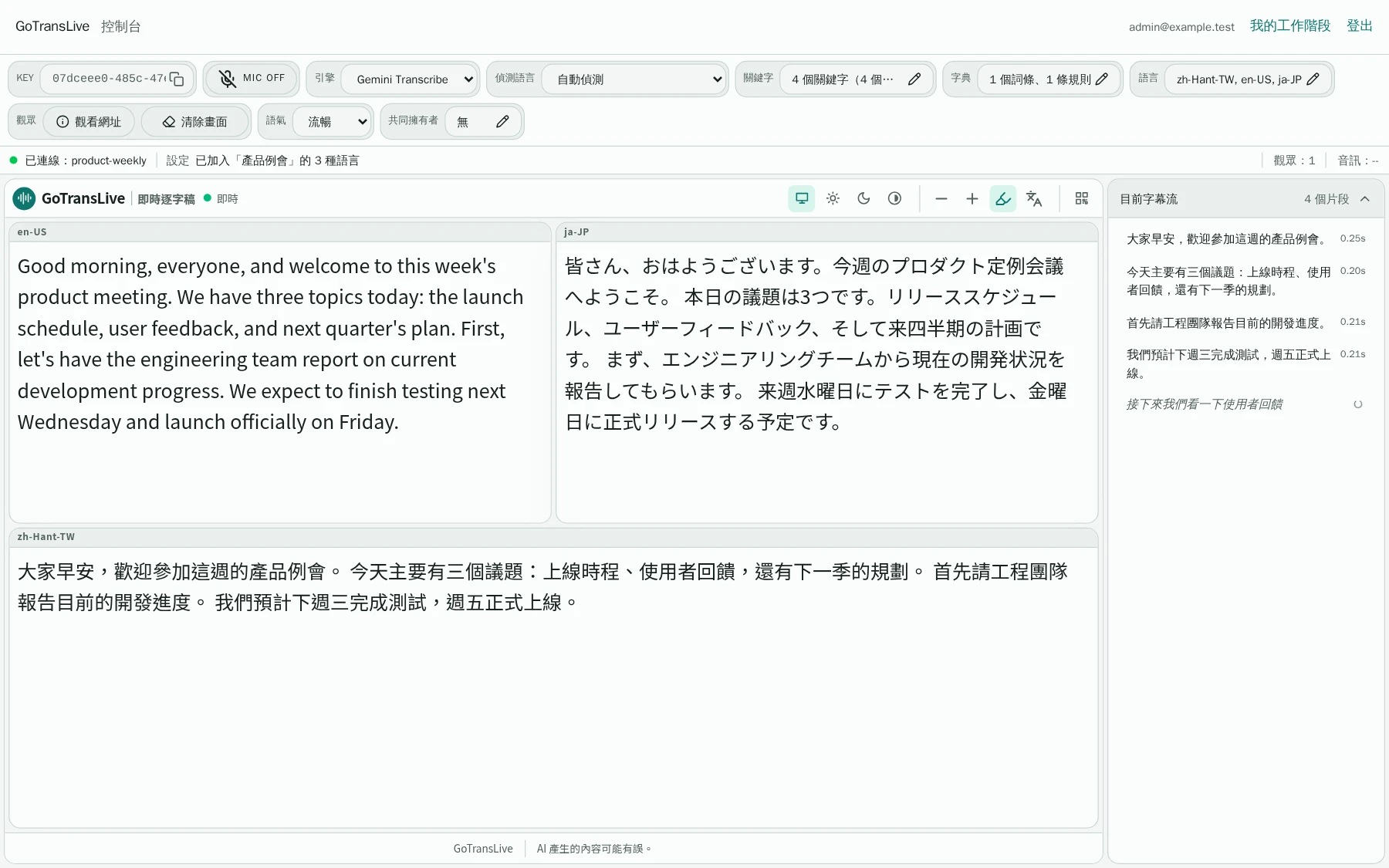Click the 已連線：product-weekly status
Image resolution: width=1389 pixels, height=868 pixels.
(x=85, y=160)
